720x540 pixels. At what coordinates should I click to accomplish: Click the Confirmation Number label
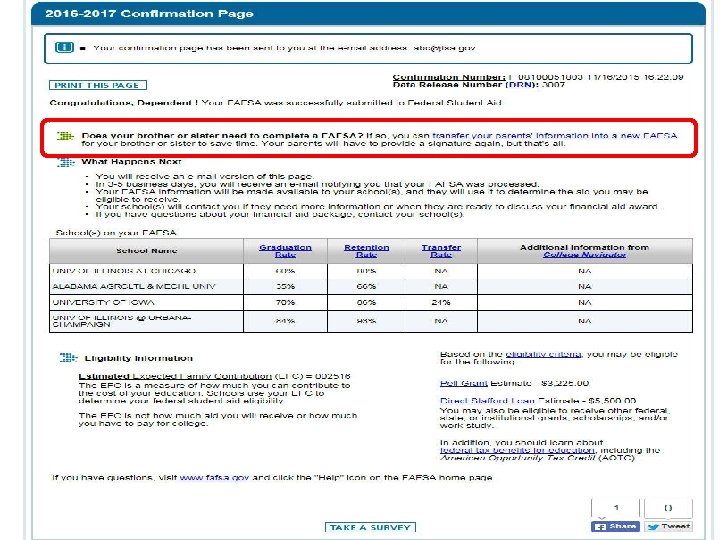coord(449,77)
